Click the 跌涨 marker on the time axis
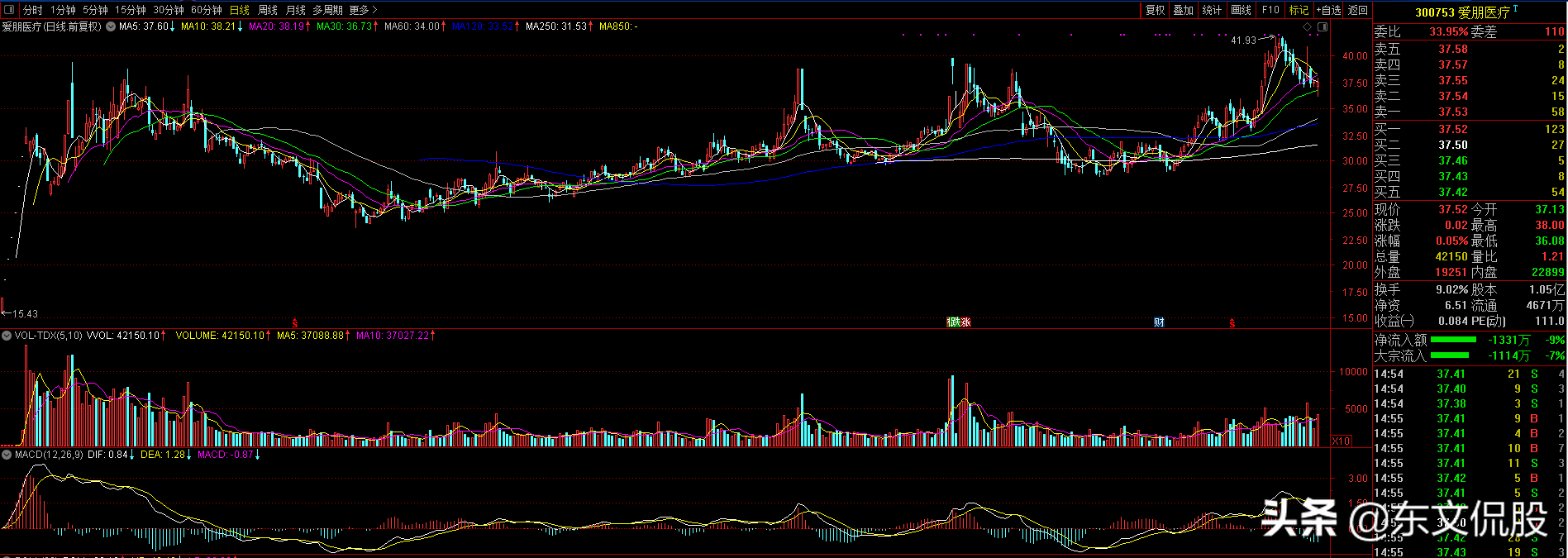Screen dimensions: 1568x558 pyautogui.click(x=959, y=322)
